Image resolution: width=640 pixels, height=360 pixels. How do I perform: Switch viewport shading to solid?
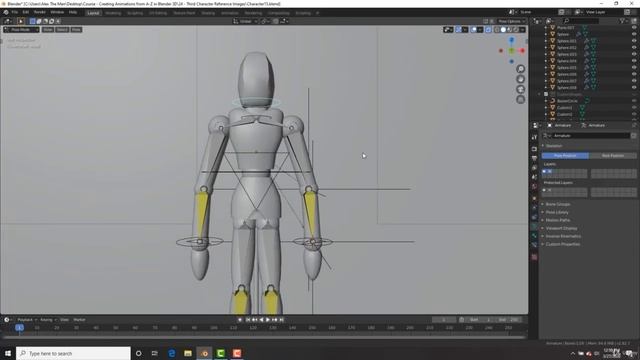point(503,30)
